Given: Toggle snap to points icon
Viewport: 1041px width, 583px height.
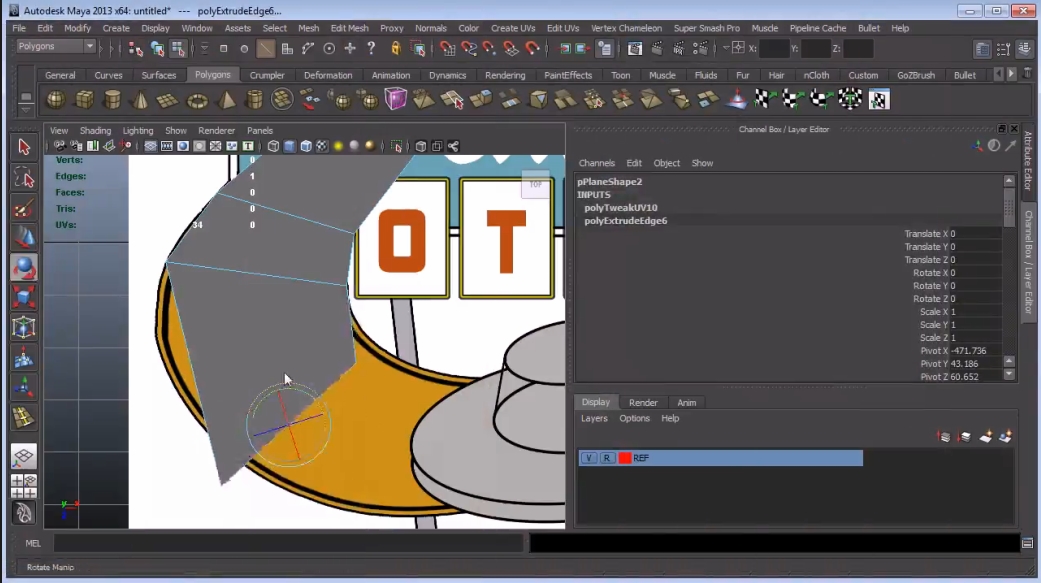Looking at the screenshot, I should [x=489, y=48].
